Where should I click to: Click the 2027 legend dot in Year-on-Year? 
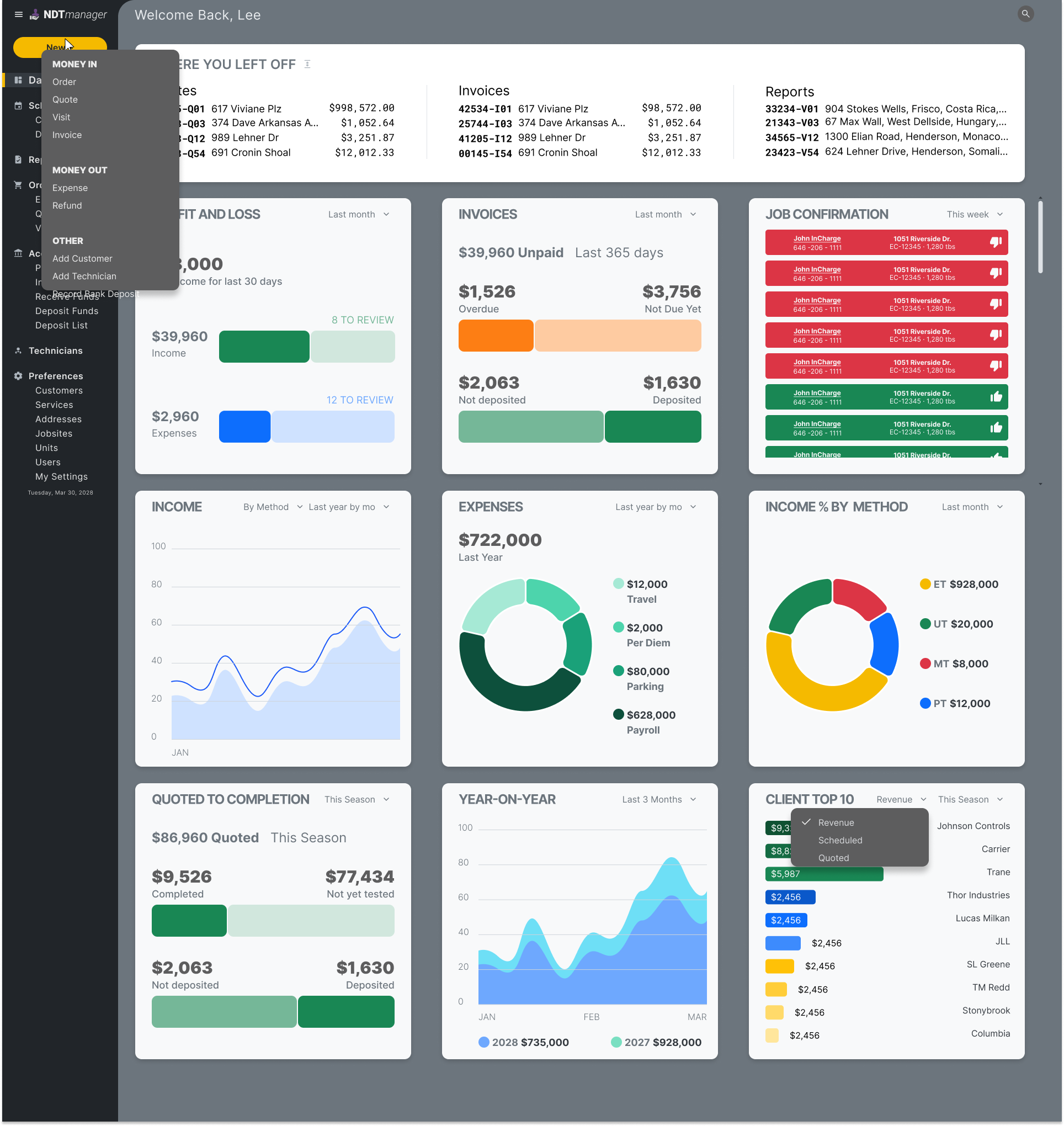(616, 1042)
